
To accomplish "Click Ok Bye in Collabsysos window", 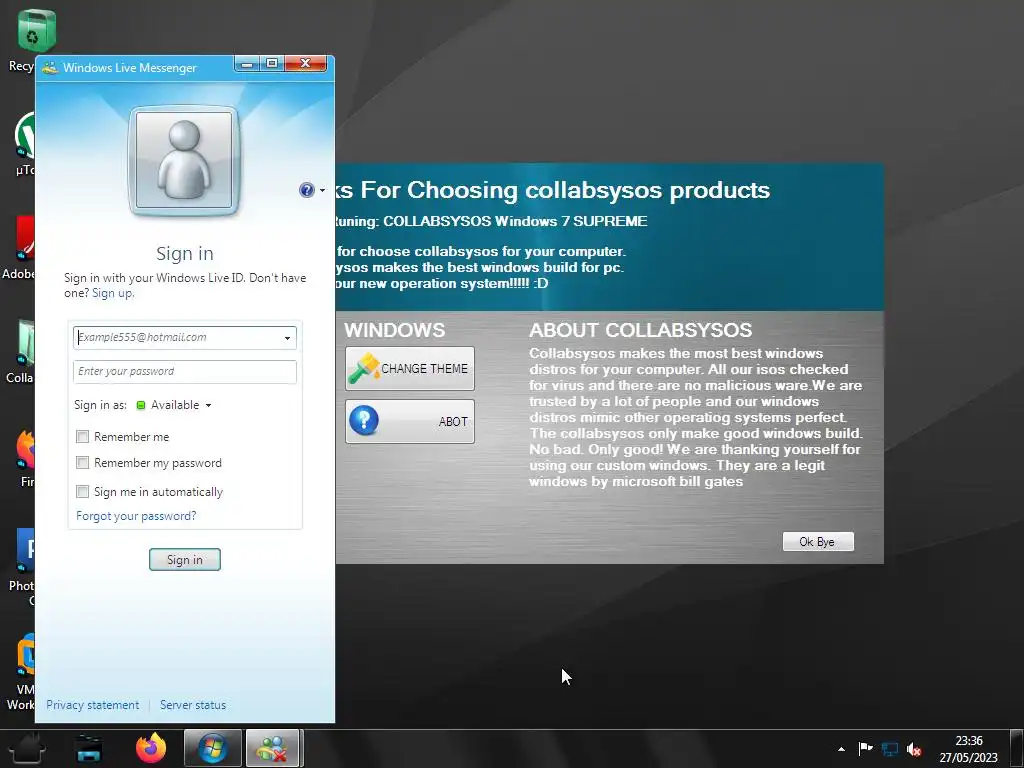I will tap(818, 541).
